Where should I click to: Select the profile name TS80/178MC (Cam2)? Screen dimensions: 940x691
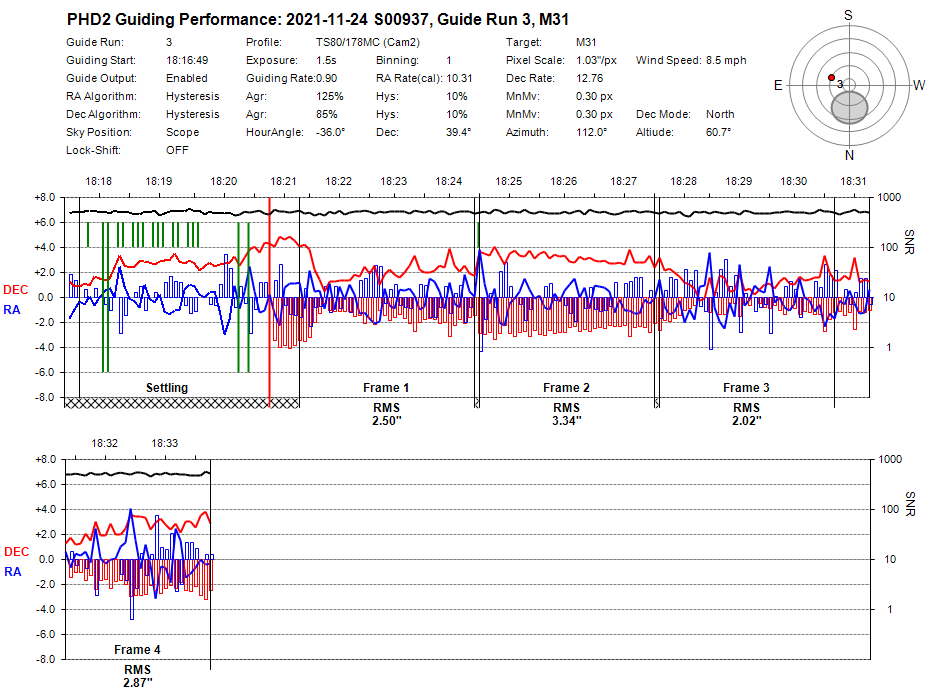point(367,43)
